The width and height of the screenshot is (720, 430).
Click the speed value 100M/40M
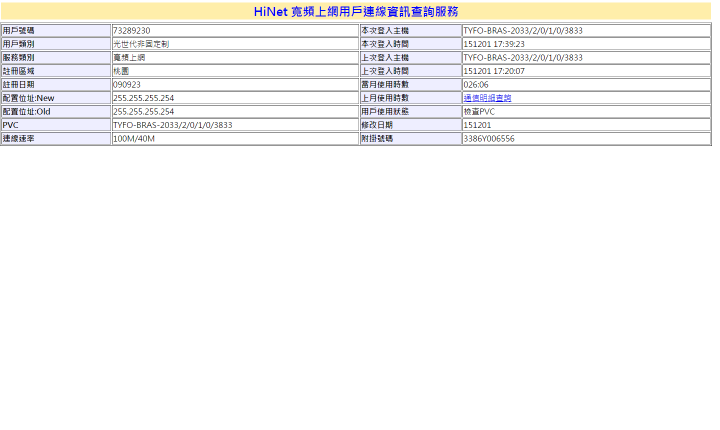pos(134,139)
